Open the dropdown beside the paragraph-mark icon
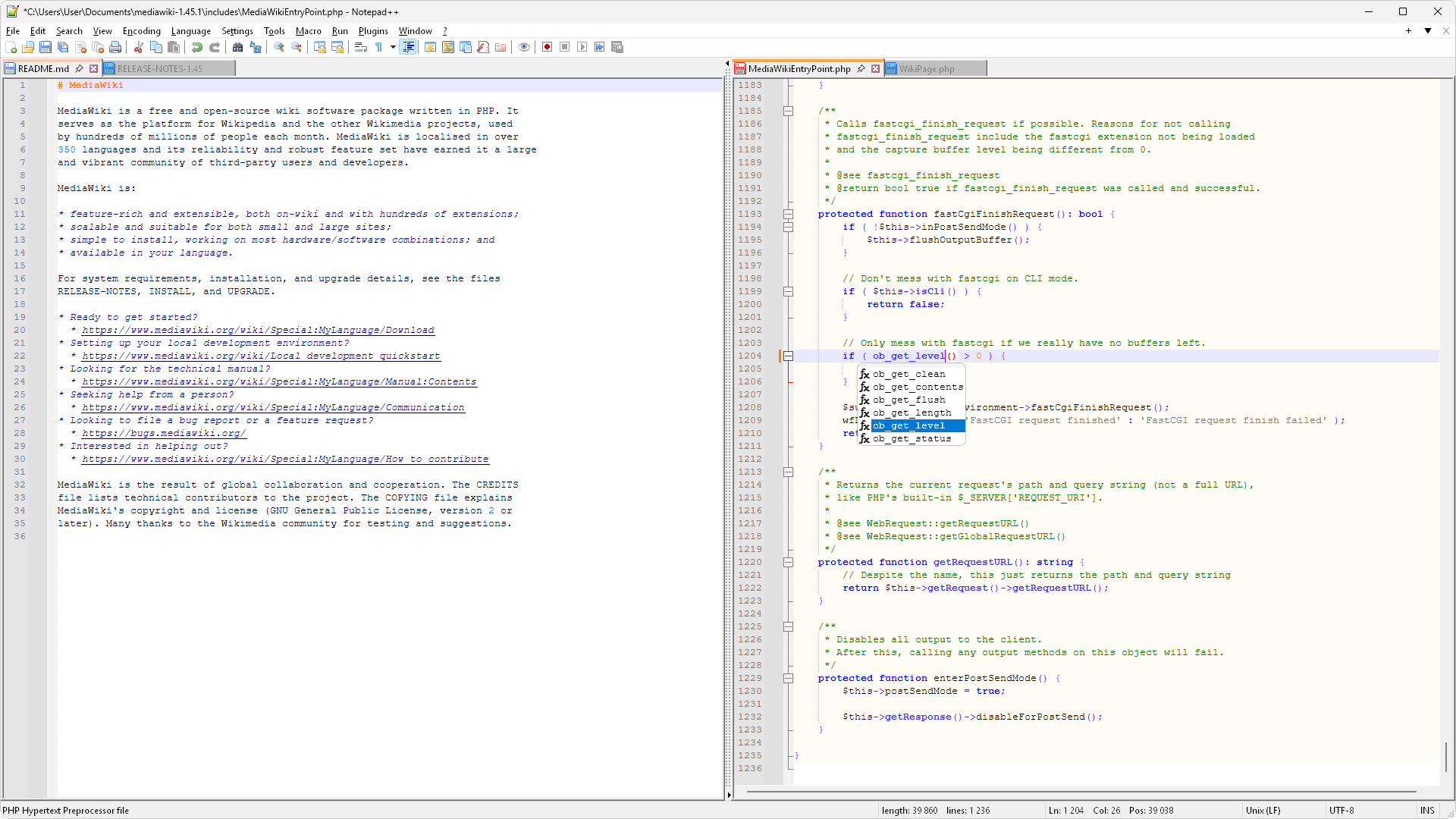Viewport: 1456px width, 819px height. coord(391,47)
